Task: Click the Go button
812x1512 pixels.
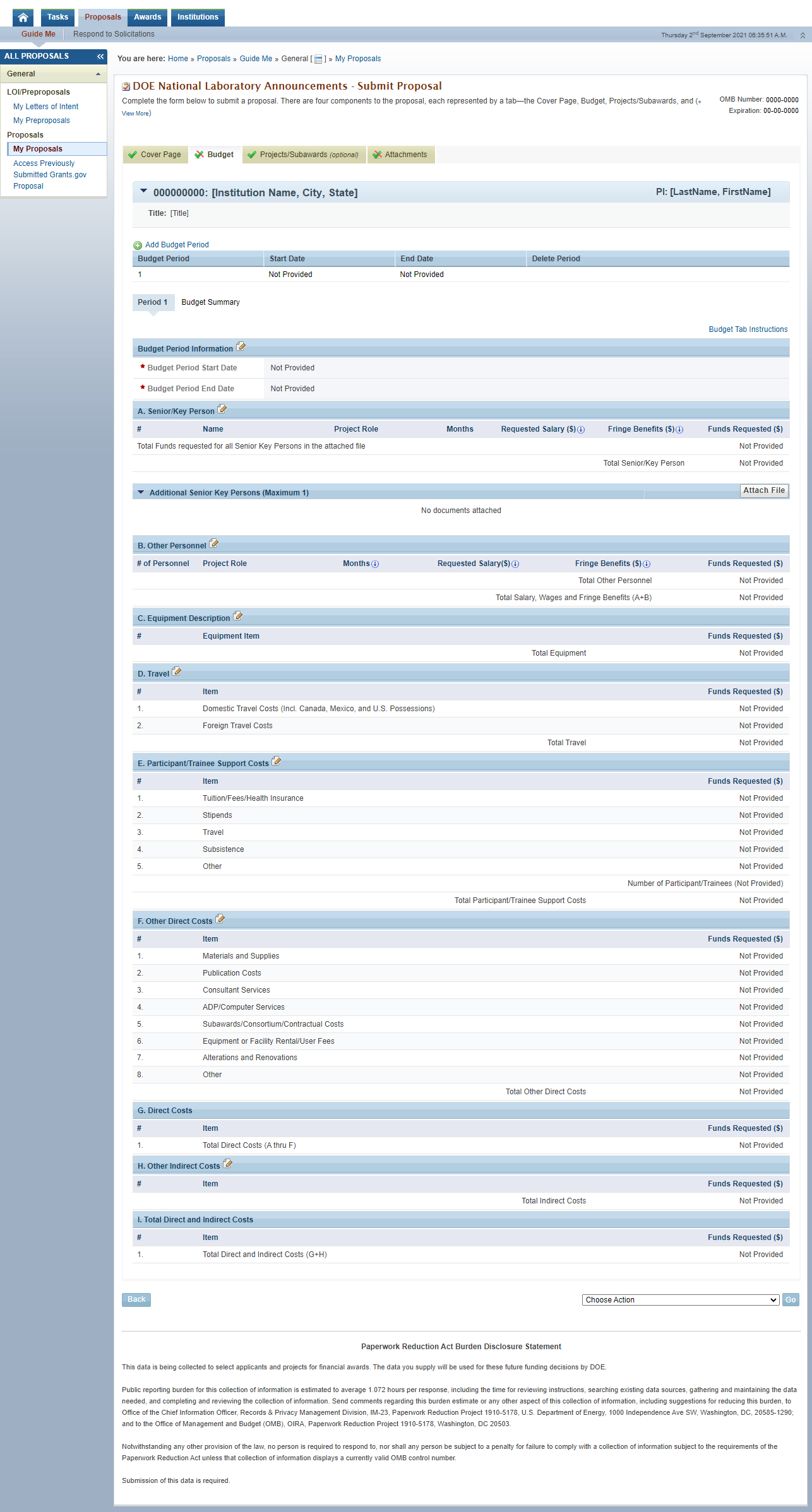Action: click(x=791, y=1300)
